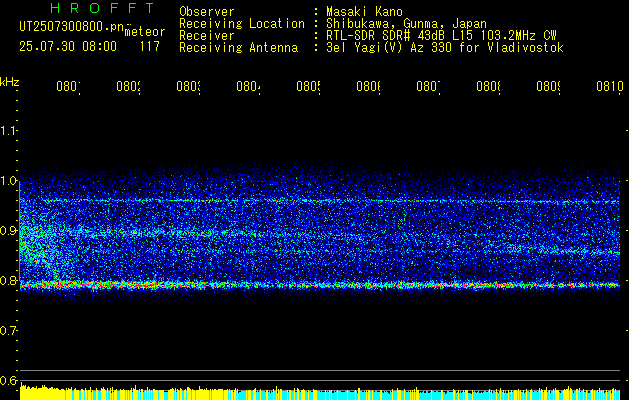
Task: Select the RTL-SDR SDR# 43dB receiver details
Action: pos(441,36)
